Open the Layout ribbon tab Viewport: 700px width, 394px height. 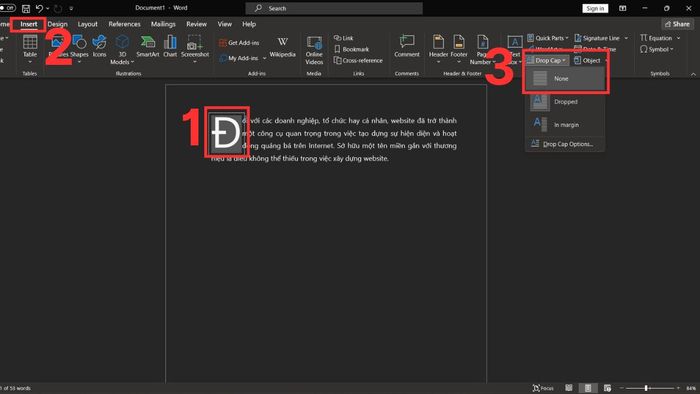coord(88,24)
